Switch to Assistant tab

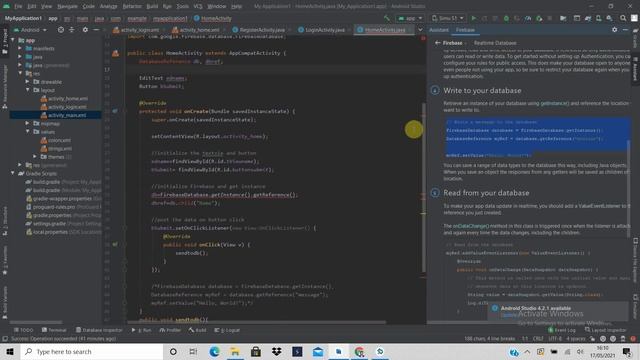tap(439, 30)
